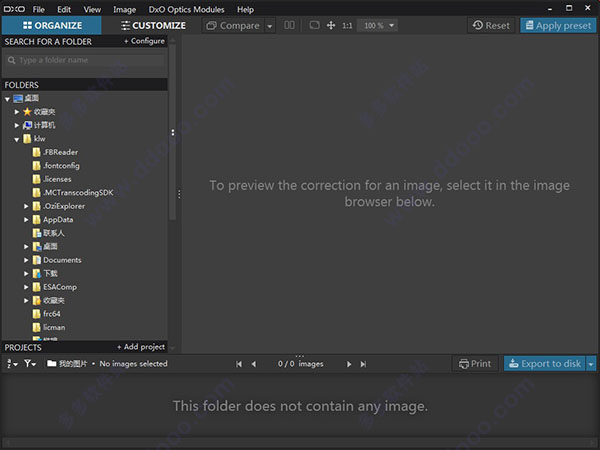This screenshot has height=450, width=600.
Task: Select the fit-to-screen view icon
Action: (x=315, y=25)
